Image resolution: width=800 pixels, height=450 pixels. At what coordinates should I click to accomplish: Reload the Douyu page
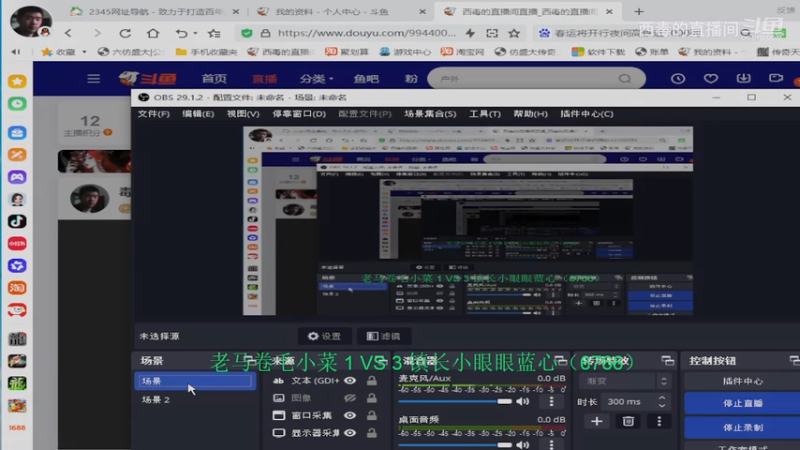125,33
